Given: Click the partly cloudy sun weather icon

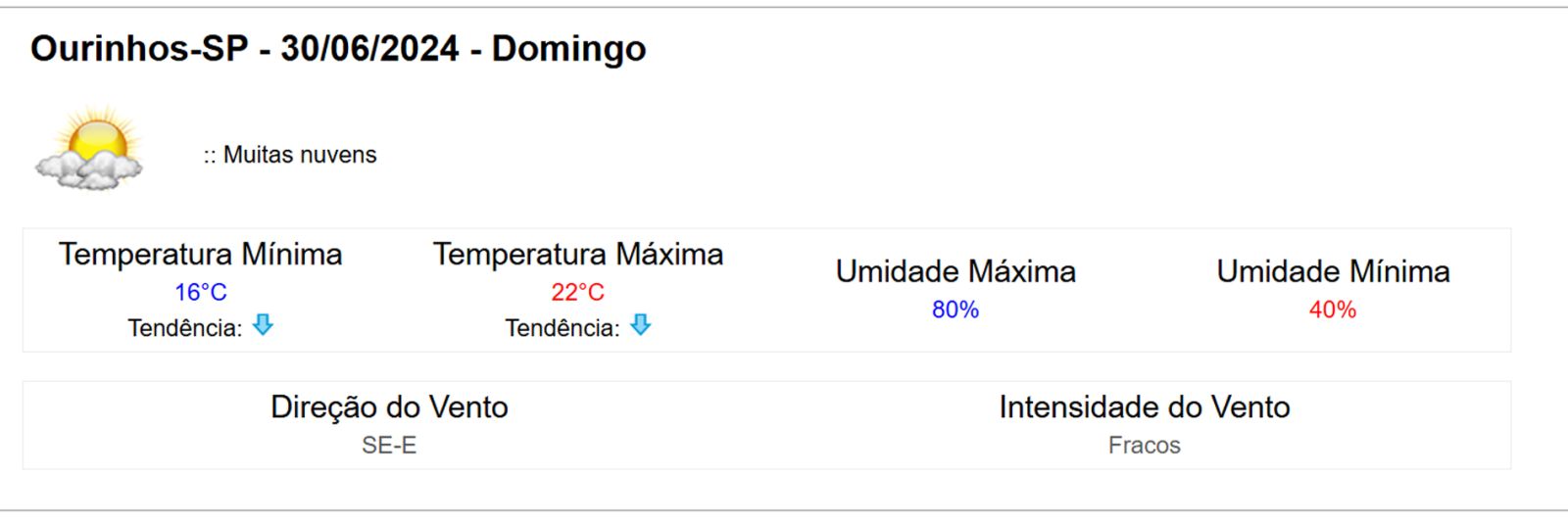Looking at the screenshot, I should 90,150.
